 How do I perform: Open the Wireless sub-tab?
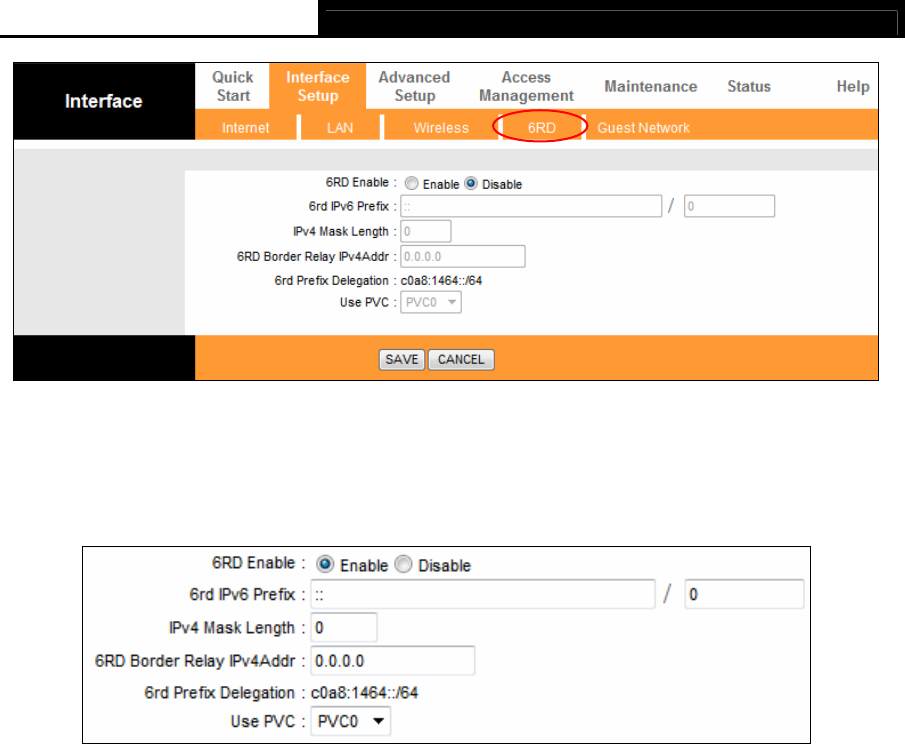(441, 128)
